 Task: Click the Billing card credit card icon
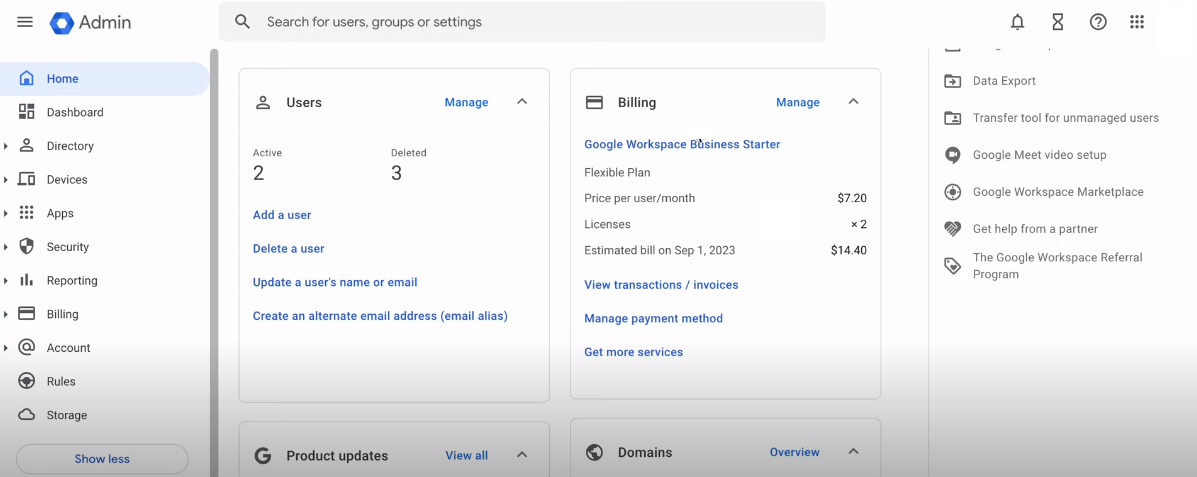click(x=595, y=102)
